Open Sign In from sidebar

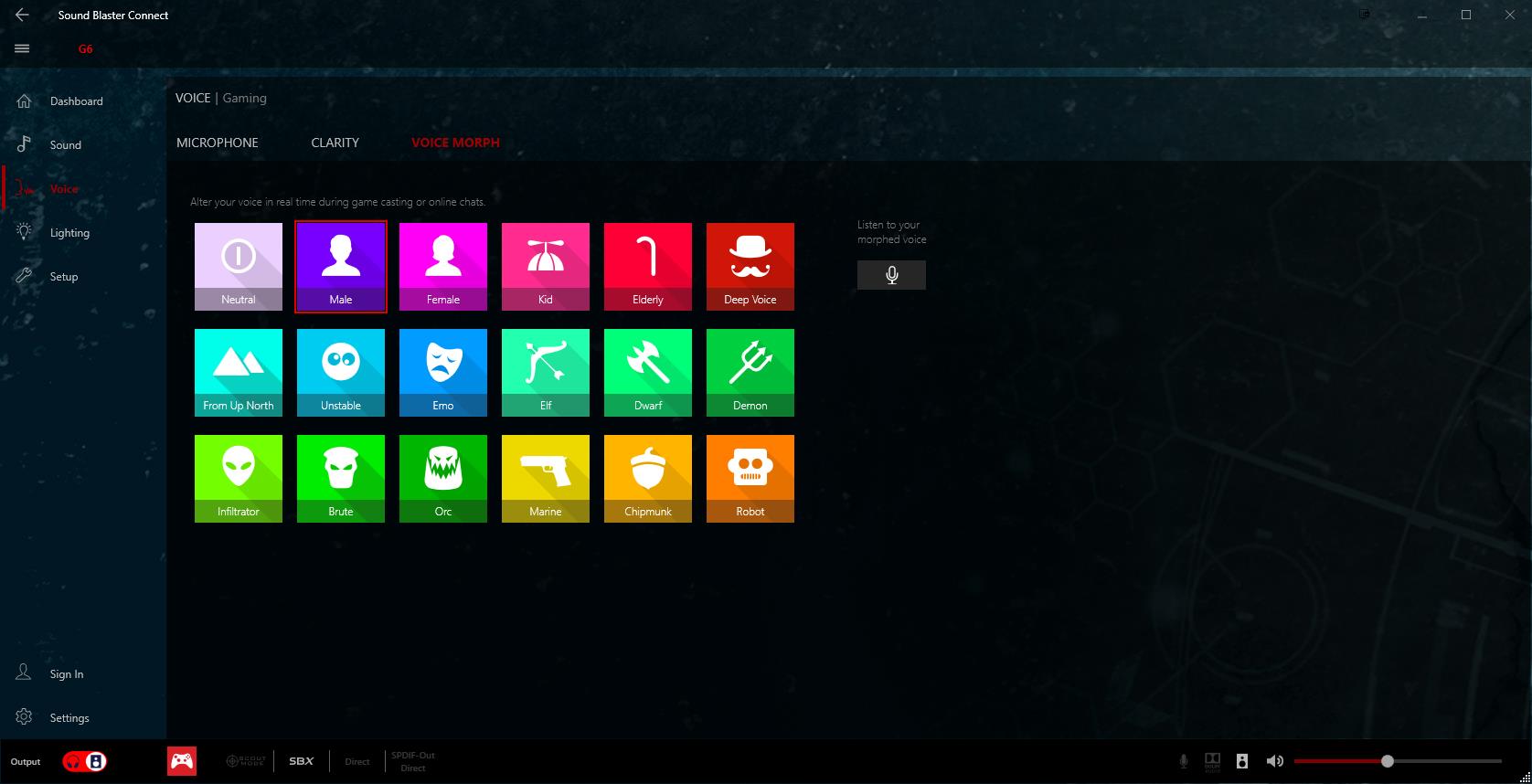point(66,674)
